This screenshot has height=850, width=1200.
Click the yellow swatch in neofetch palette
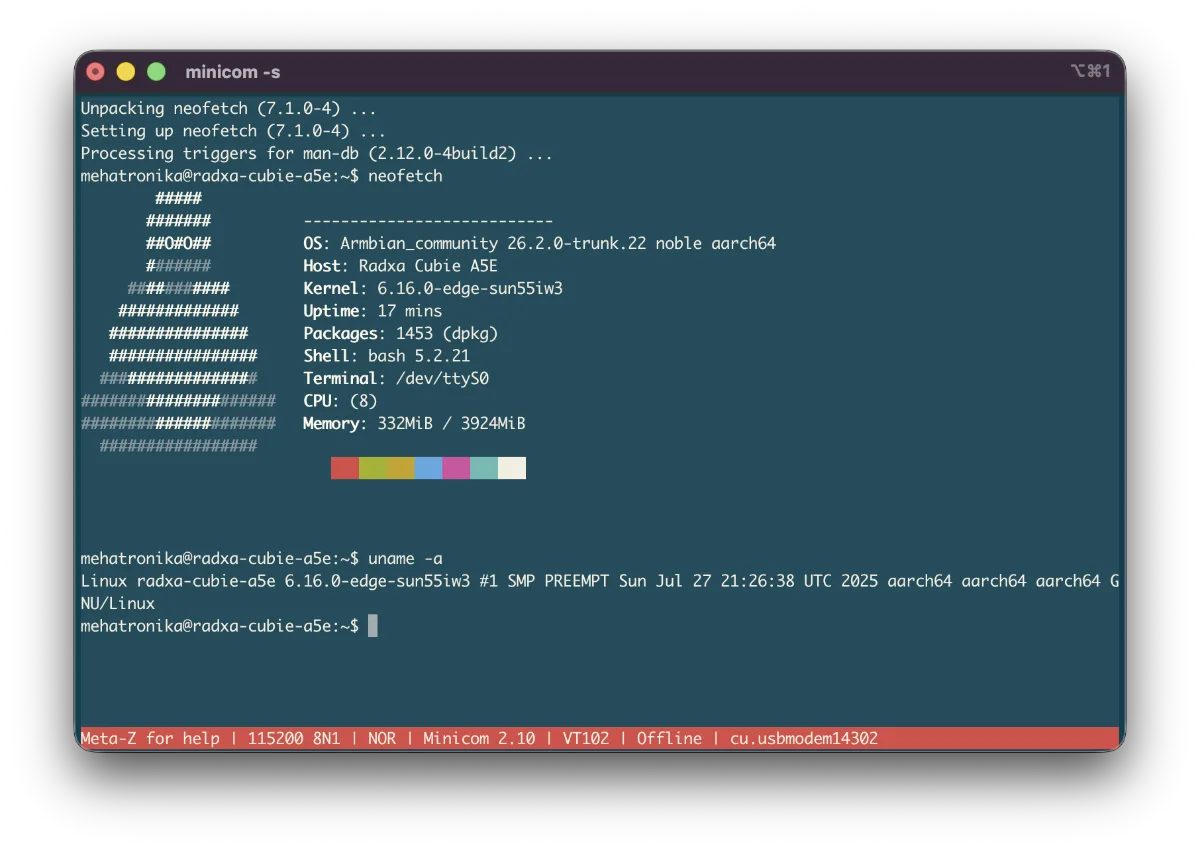[x=401, y=468]
